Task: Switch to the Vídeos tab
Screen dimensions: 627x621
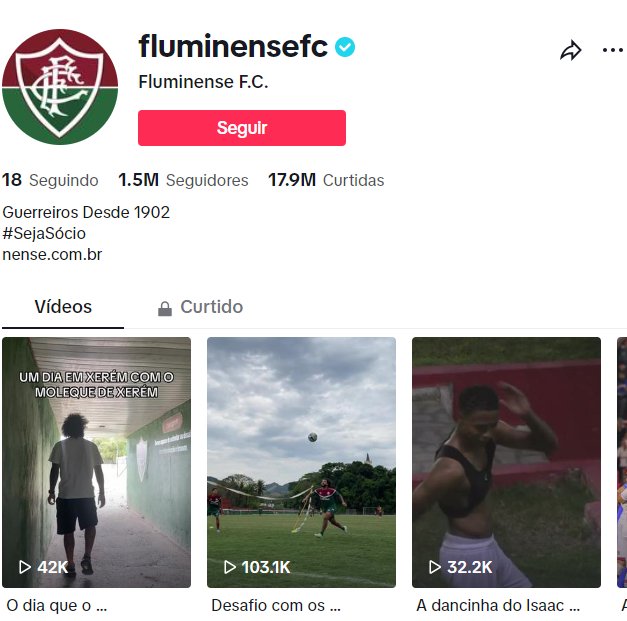Action: (63, 307)
